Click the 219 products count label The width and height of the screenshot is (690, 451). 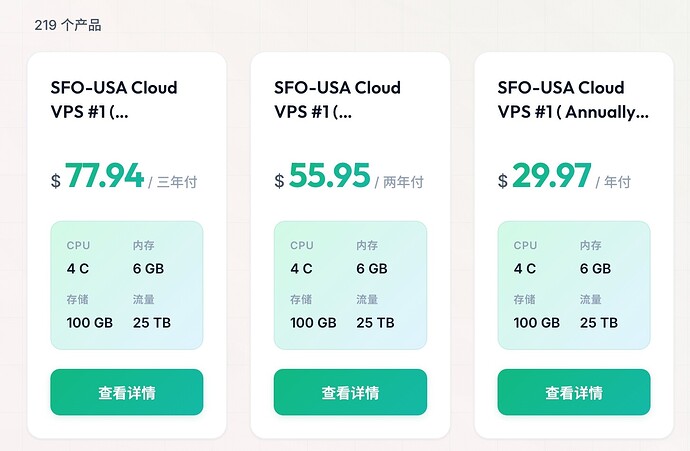[68, 25]
